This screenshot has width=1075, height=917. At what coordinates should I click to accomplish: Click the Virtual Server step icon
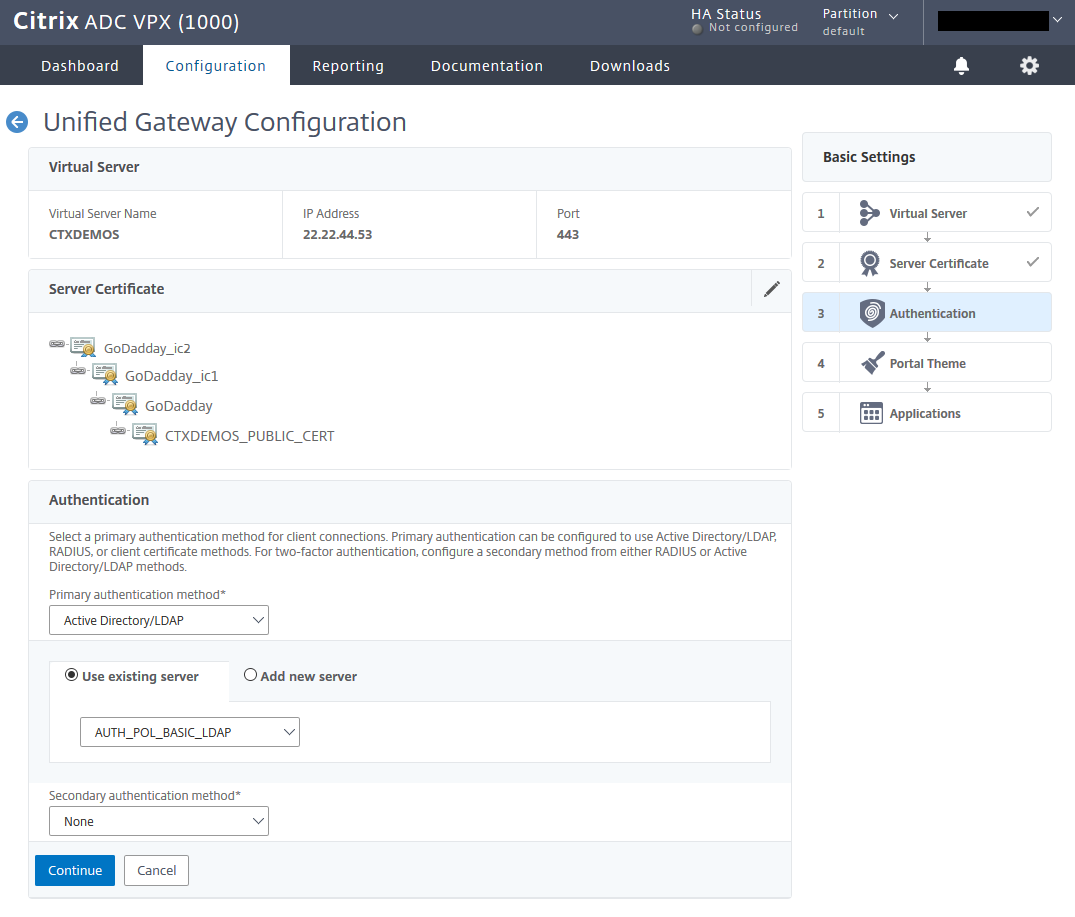point(869,213)
